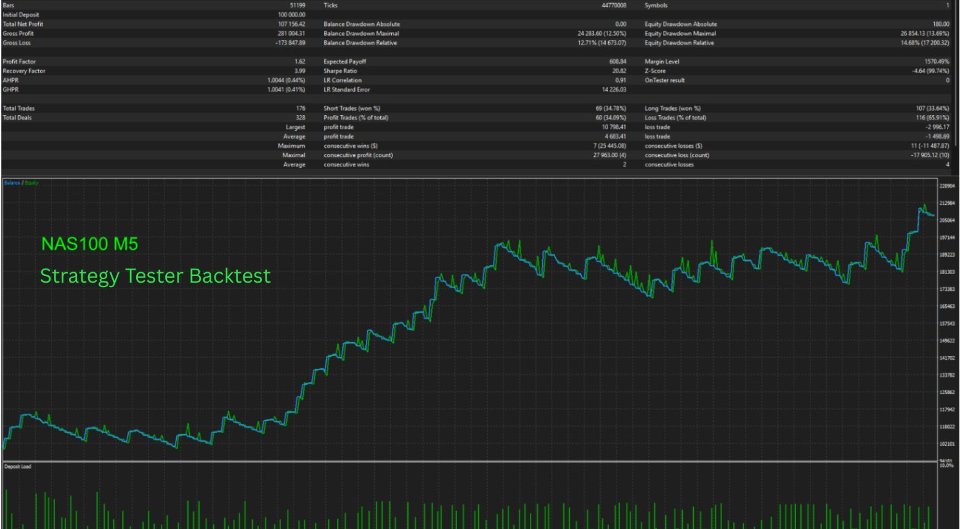Screen dimensions: 960x529
Task: Click the GHPR label
Action: tap(9, 89)
